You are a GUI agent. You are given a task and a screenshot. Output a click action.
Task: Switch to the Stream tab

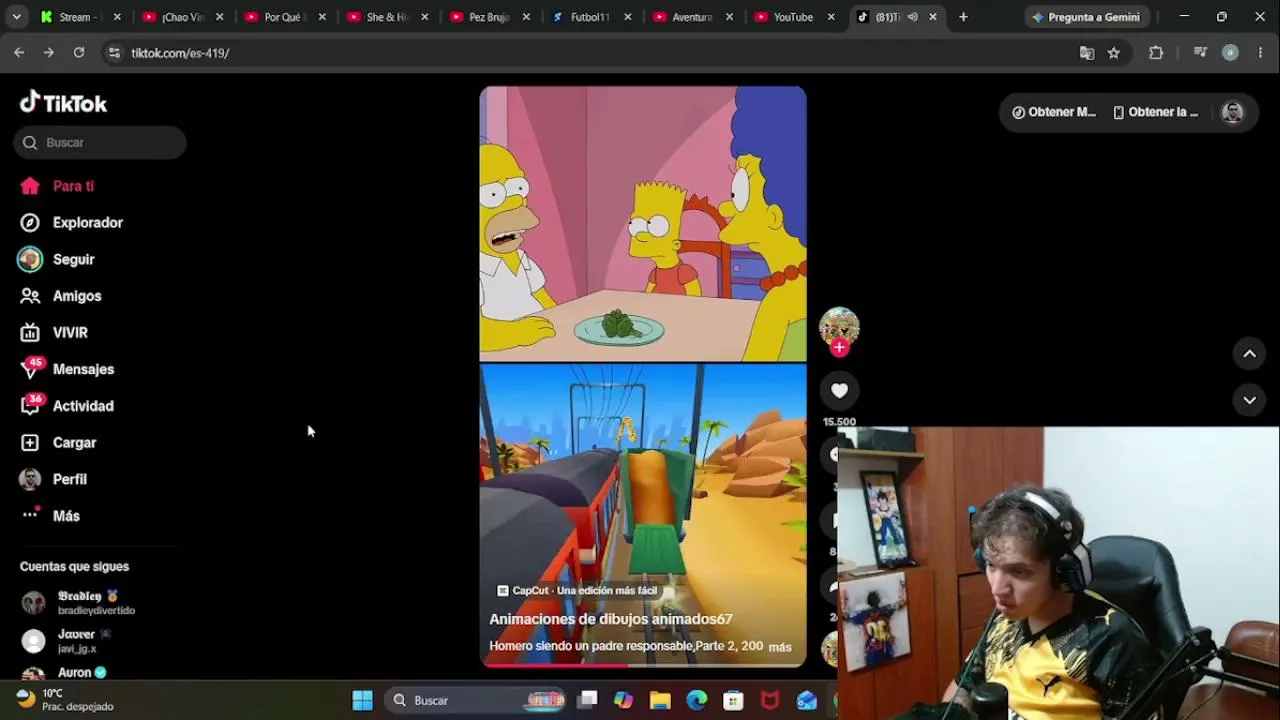79,17
